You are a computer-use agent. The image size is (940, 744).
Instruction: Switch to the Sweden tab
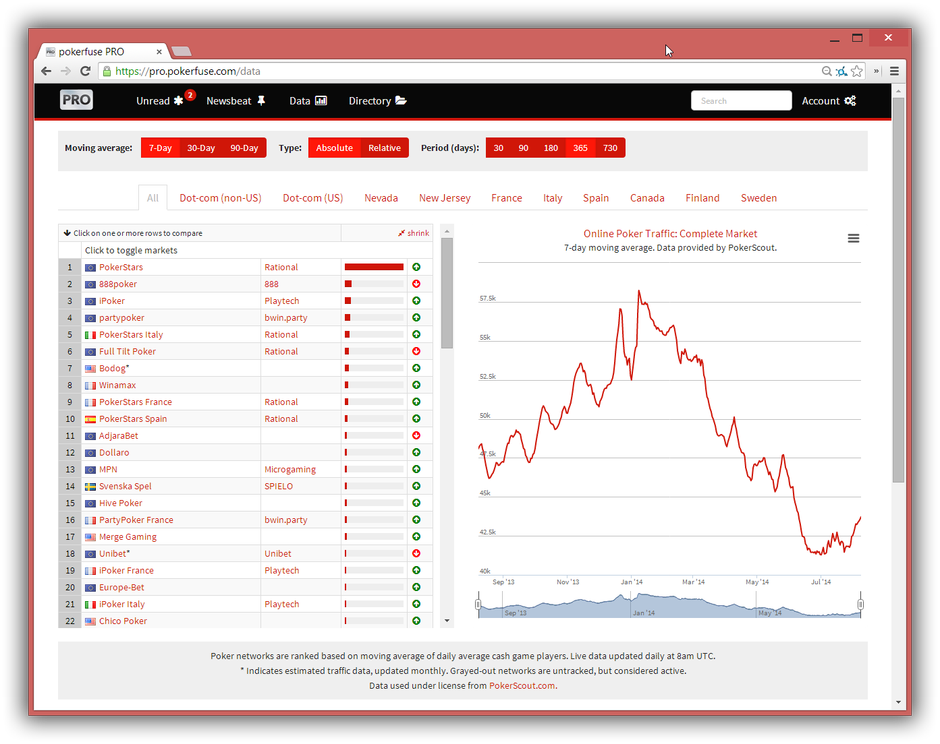pos(759,198)
